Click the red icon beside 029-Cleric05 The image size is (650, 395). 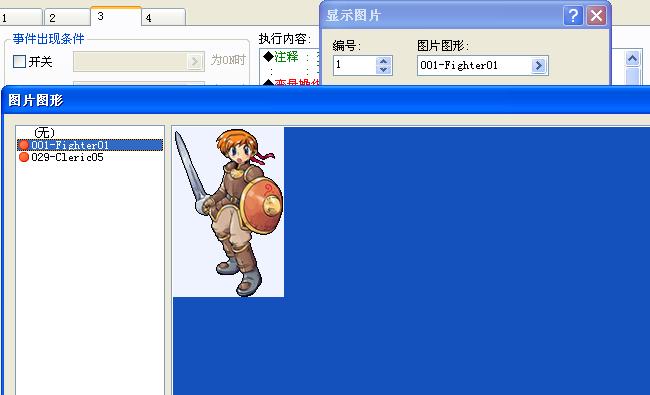[24, 157]
